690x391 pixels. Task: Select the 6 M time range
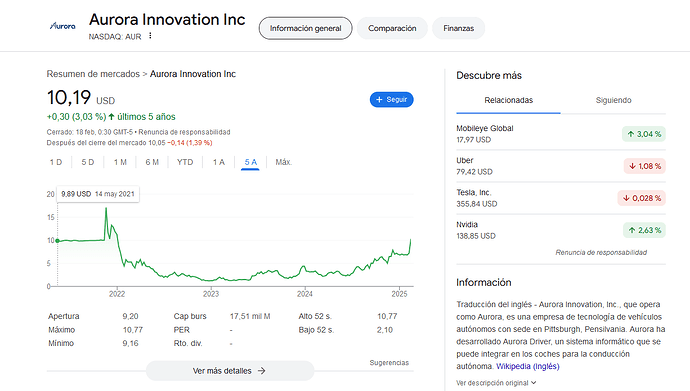point(152,162)
